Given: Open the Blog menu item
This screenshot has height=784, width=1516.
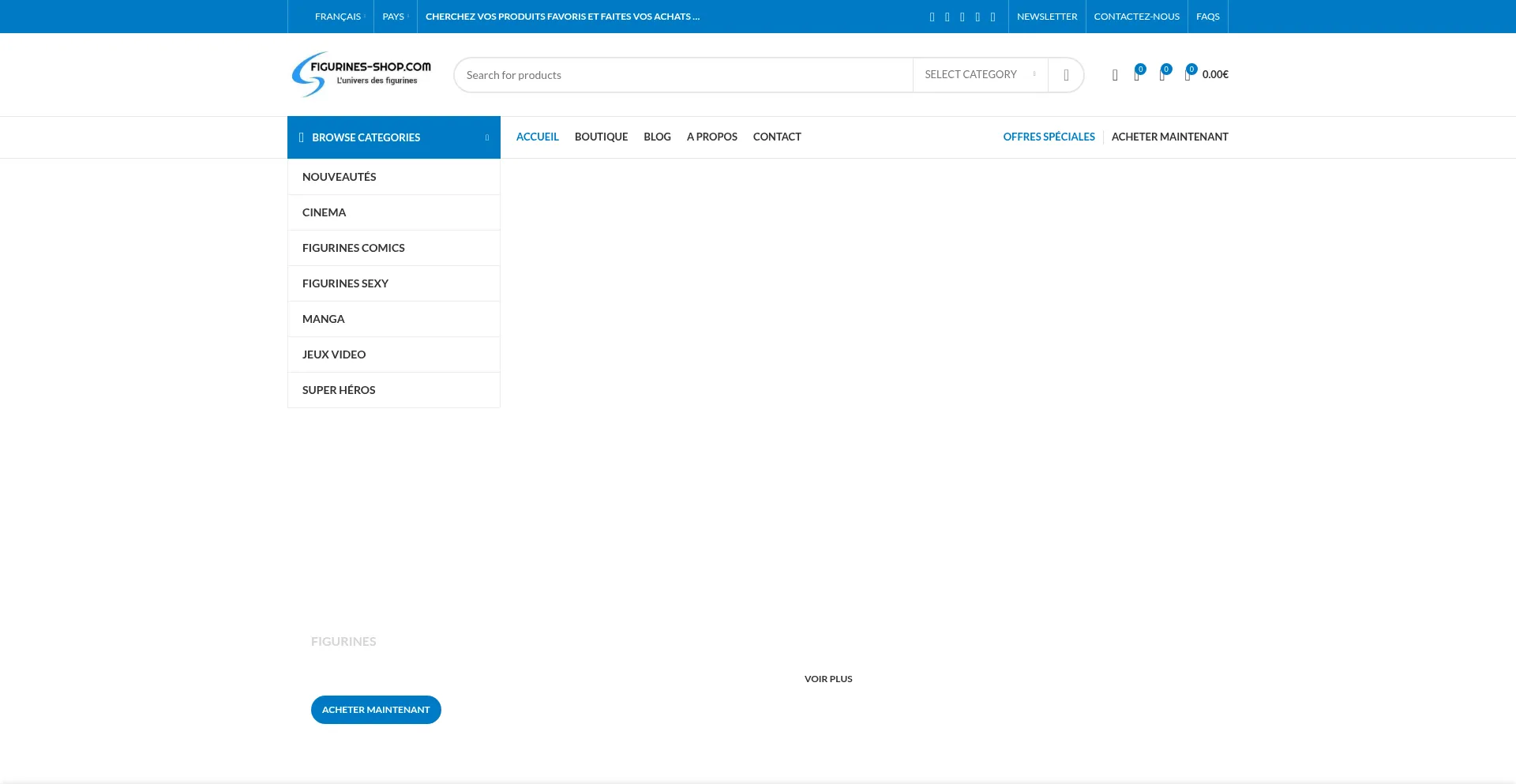Looking at the screenshot, I should 657,137.
